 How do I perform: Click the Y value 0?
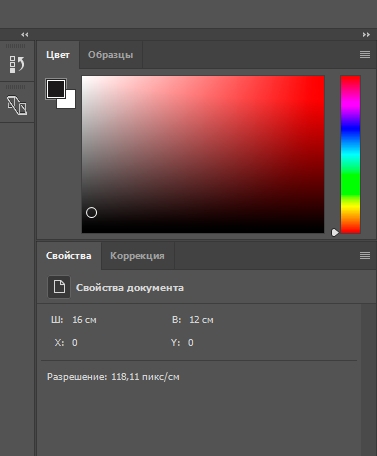[x=191, y=343]
